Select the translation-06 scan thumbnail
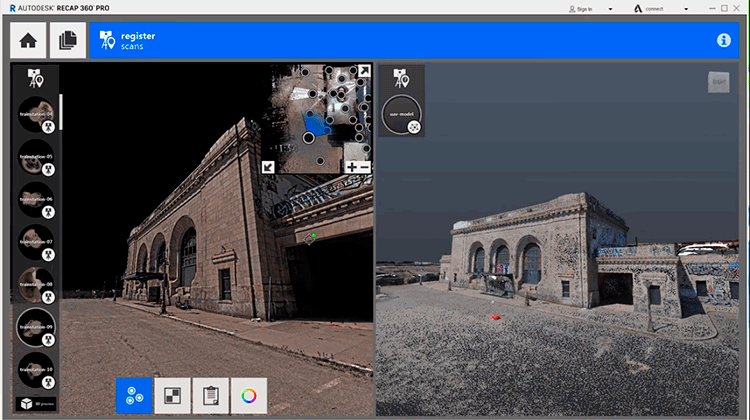750x420 pixels. point(36,200)
